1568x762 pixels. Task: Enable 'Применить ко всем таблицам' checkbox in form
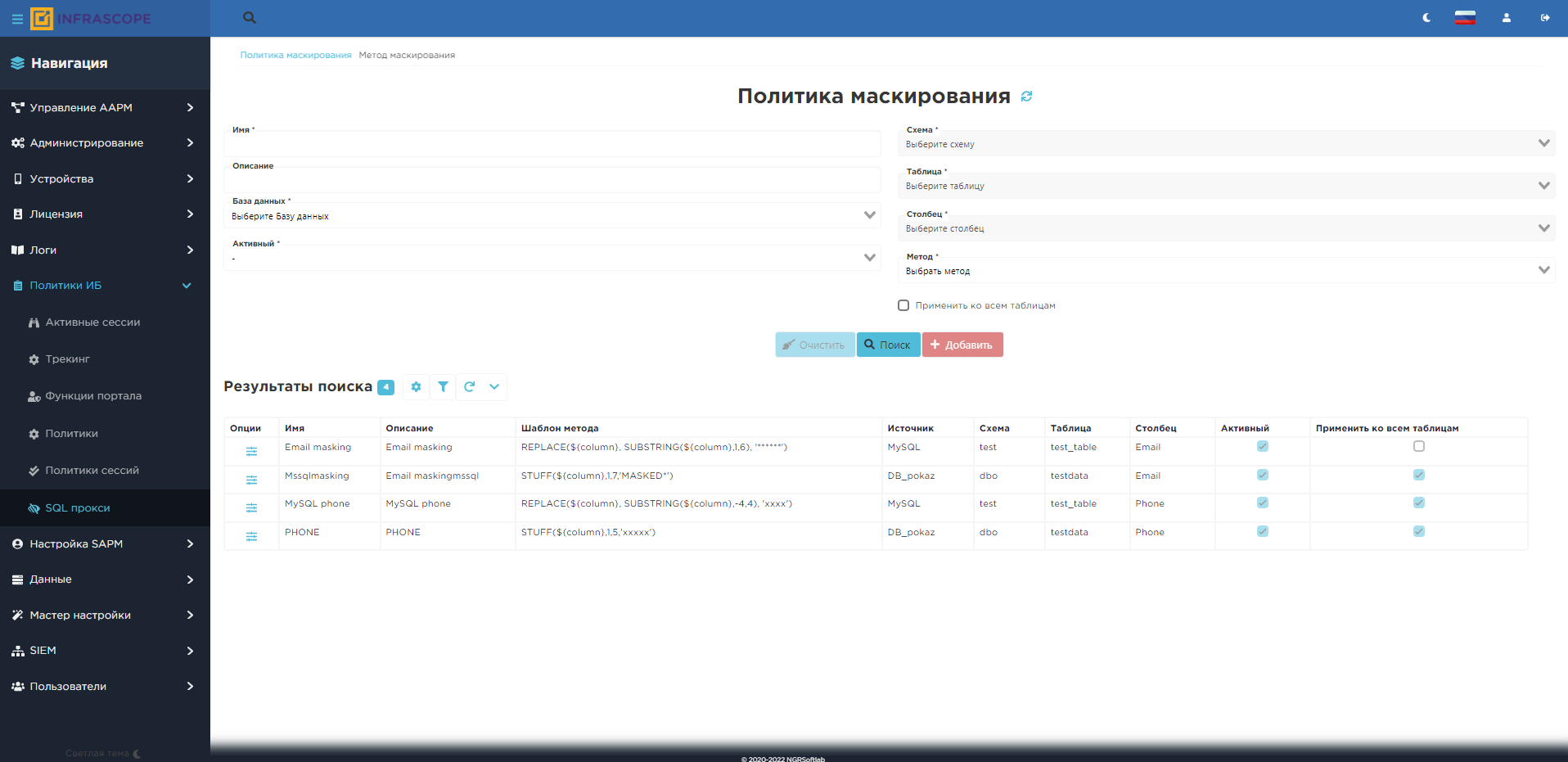[903, 305]
